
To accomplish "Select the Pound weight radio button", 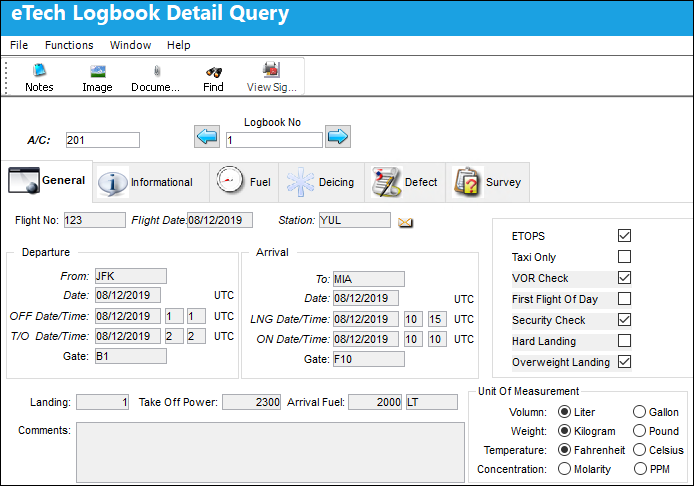I will click(640, 431).
